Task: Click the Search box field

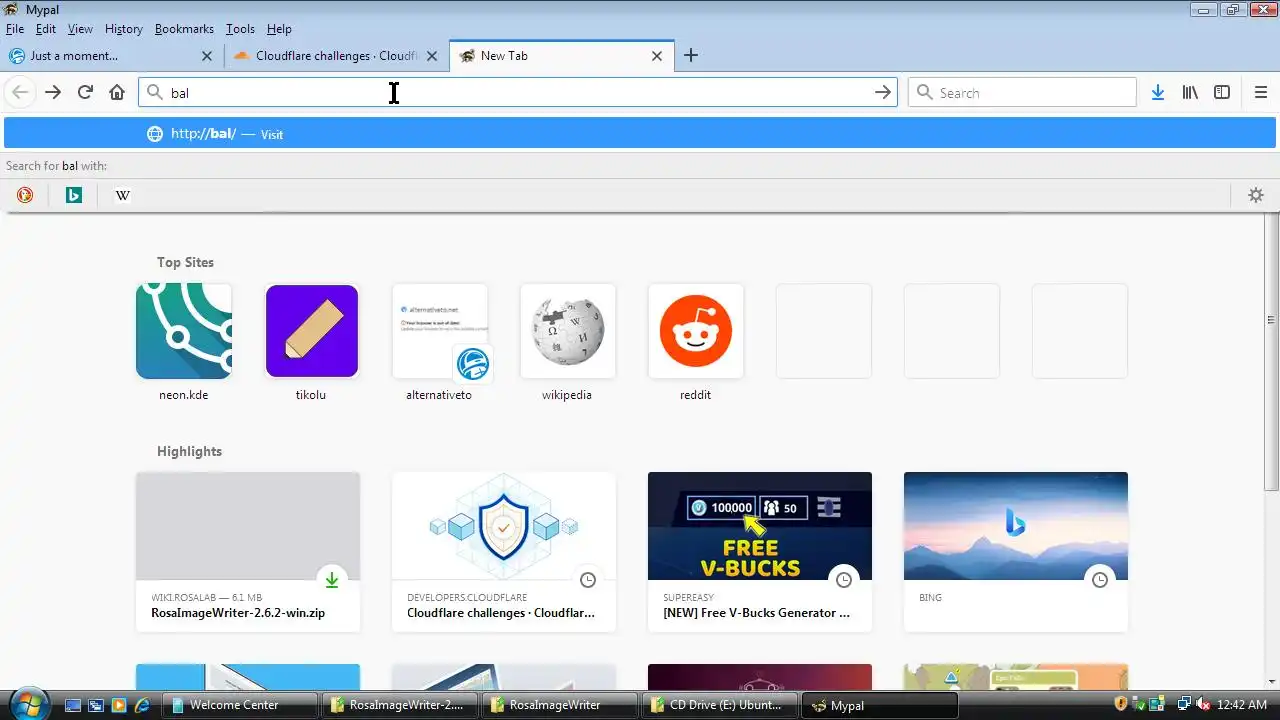Action: [x=1022, y=92]
